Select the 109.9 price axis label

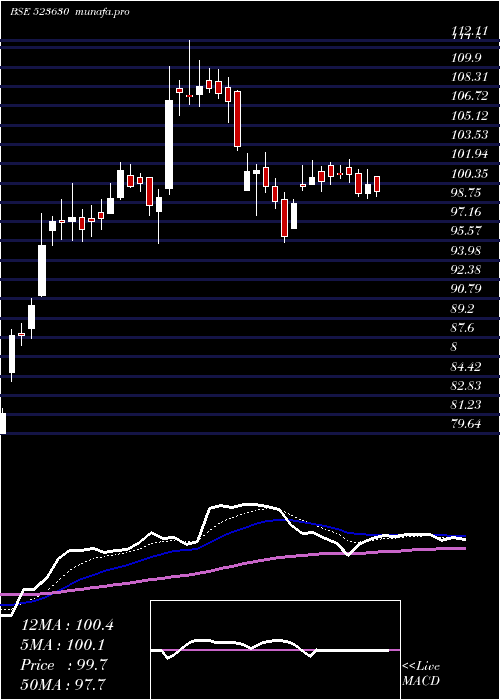pos(467,58)
